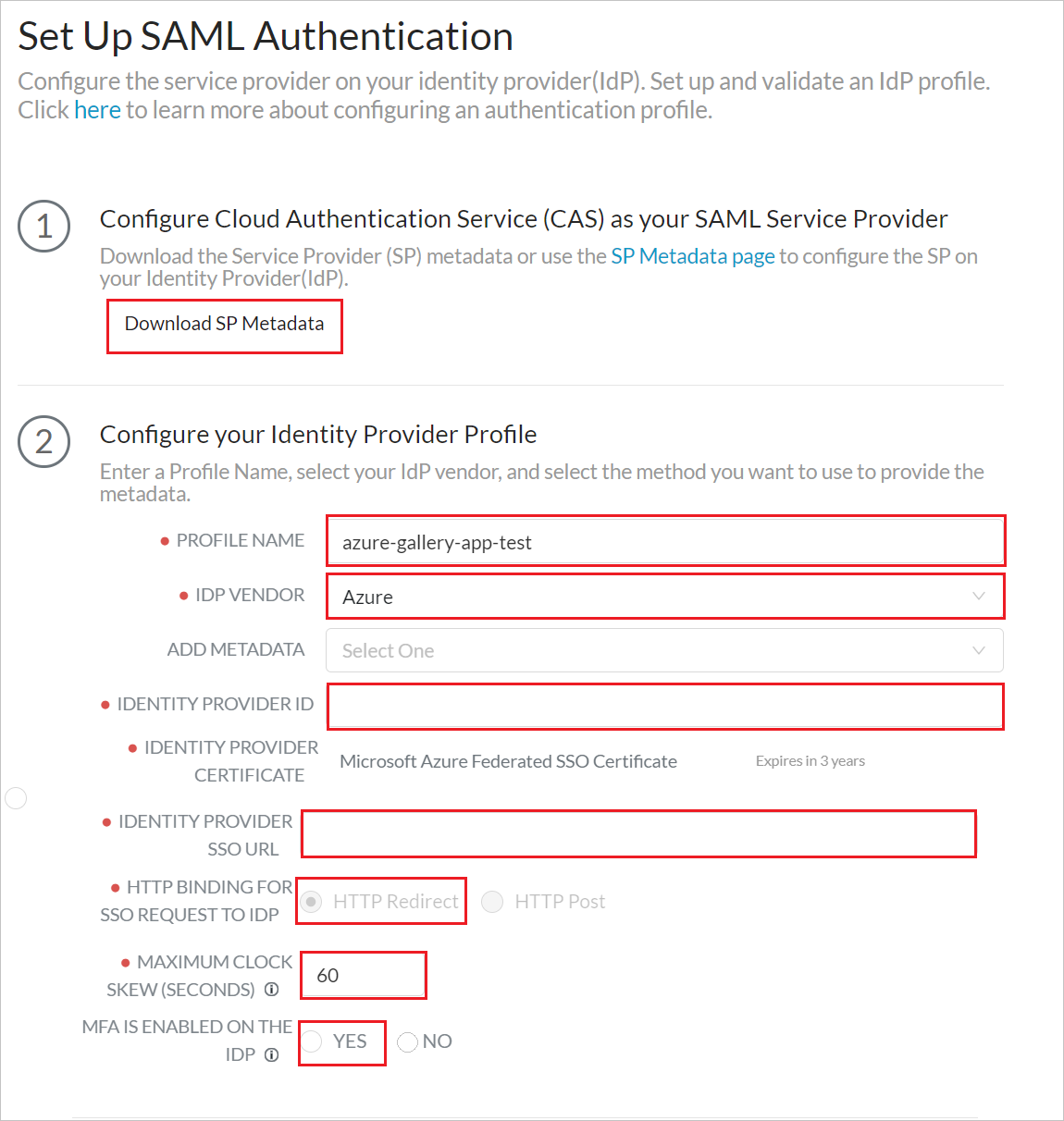Viewport: 1064px width, 1121px height.
Task: Click the small circle on the left edge
Action: click(15, 797)
